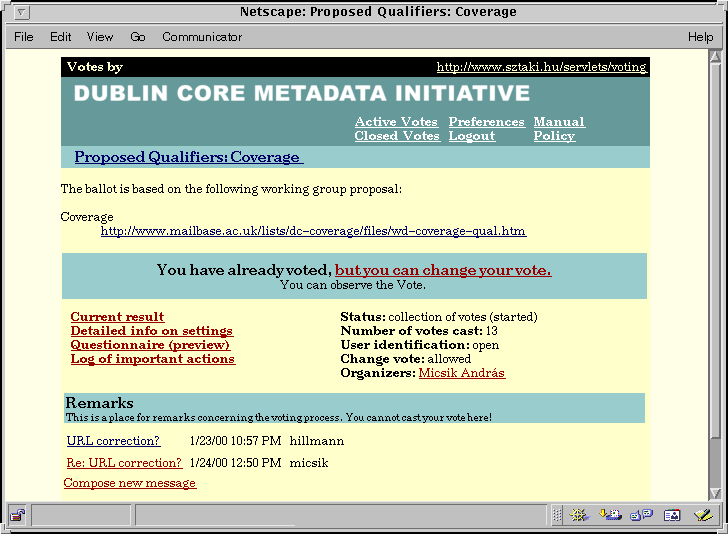Follow the sztaki.hu servlets voting link
Image resolution: width=728 pixels, height=534 pixels.
click(x=541, y=67)
